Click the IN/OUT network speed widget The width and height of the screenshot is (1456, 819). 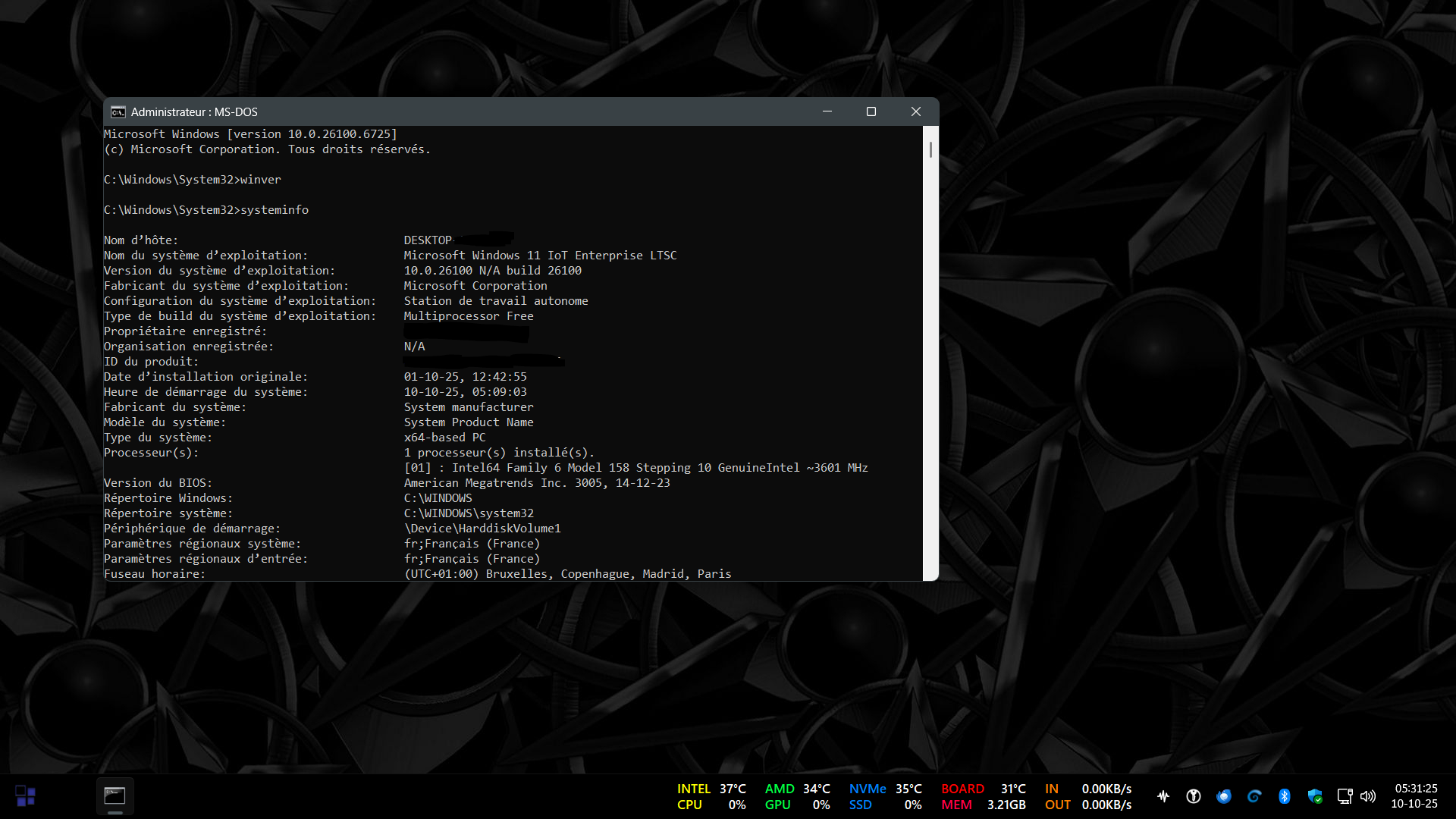pos(1087,796)
